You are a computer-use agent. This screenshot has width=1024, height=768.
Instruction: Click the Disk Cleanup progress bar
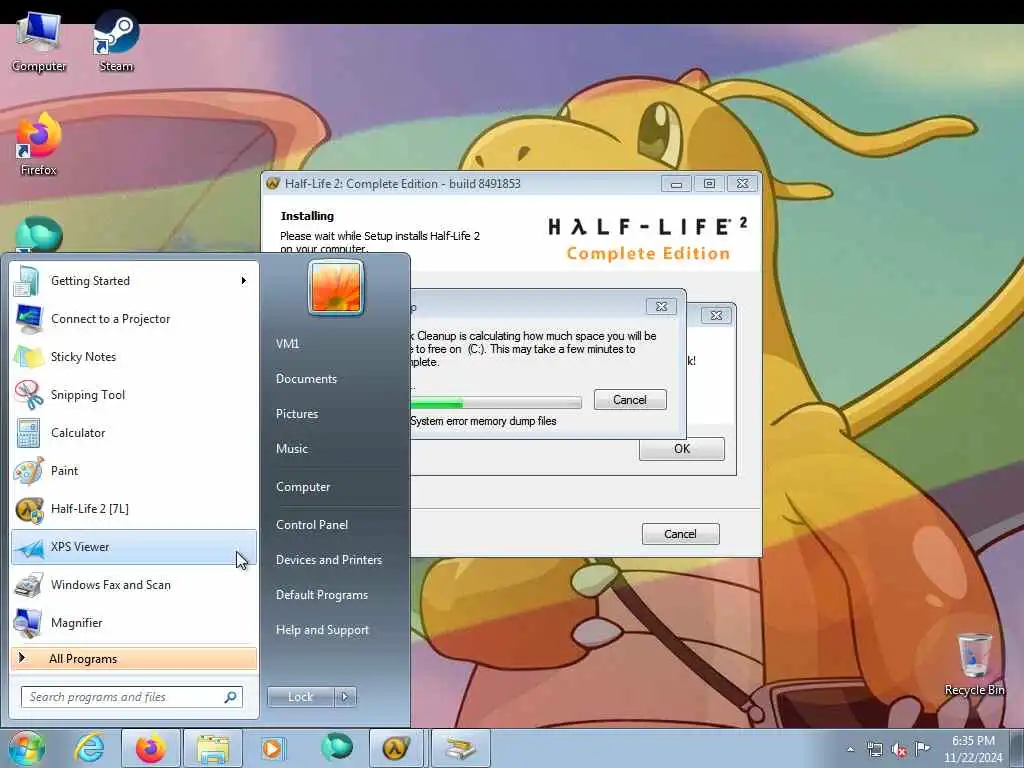pyautogui.click(x=496, y=403)
